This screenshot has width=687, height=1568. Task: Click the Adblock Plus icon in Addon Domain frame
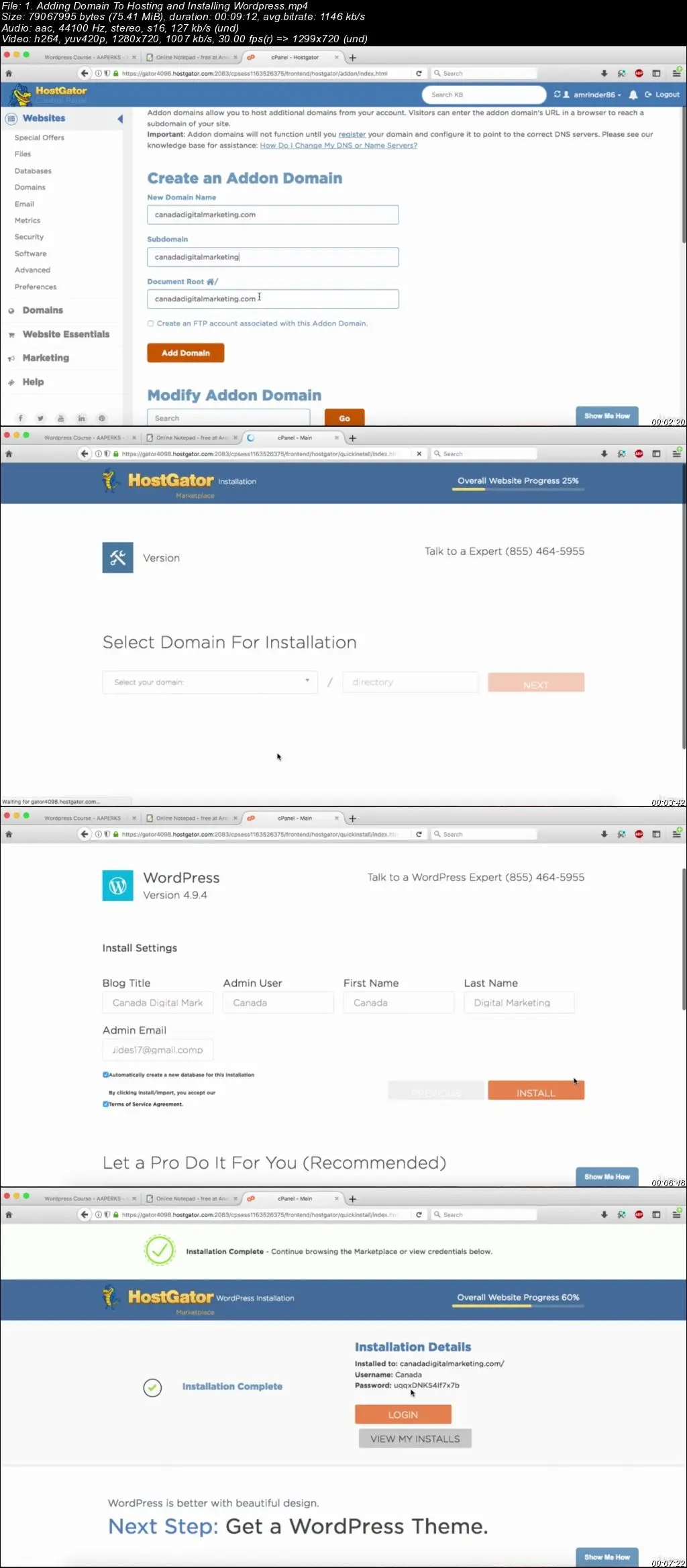[x=639, y=73]
